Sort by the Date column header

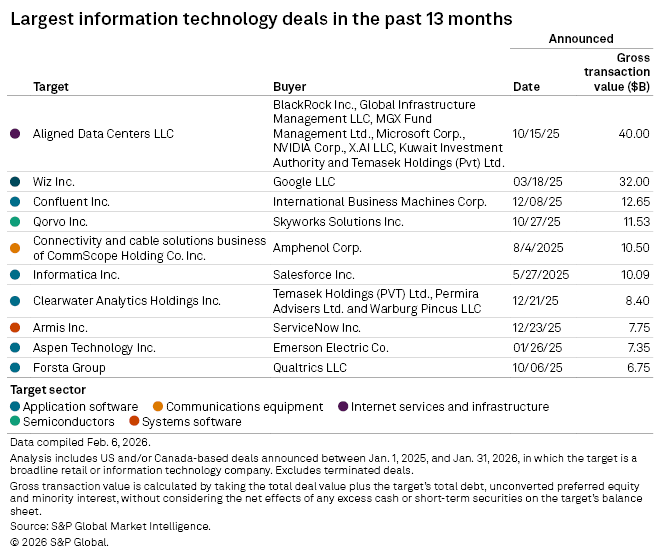point(526,87)
